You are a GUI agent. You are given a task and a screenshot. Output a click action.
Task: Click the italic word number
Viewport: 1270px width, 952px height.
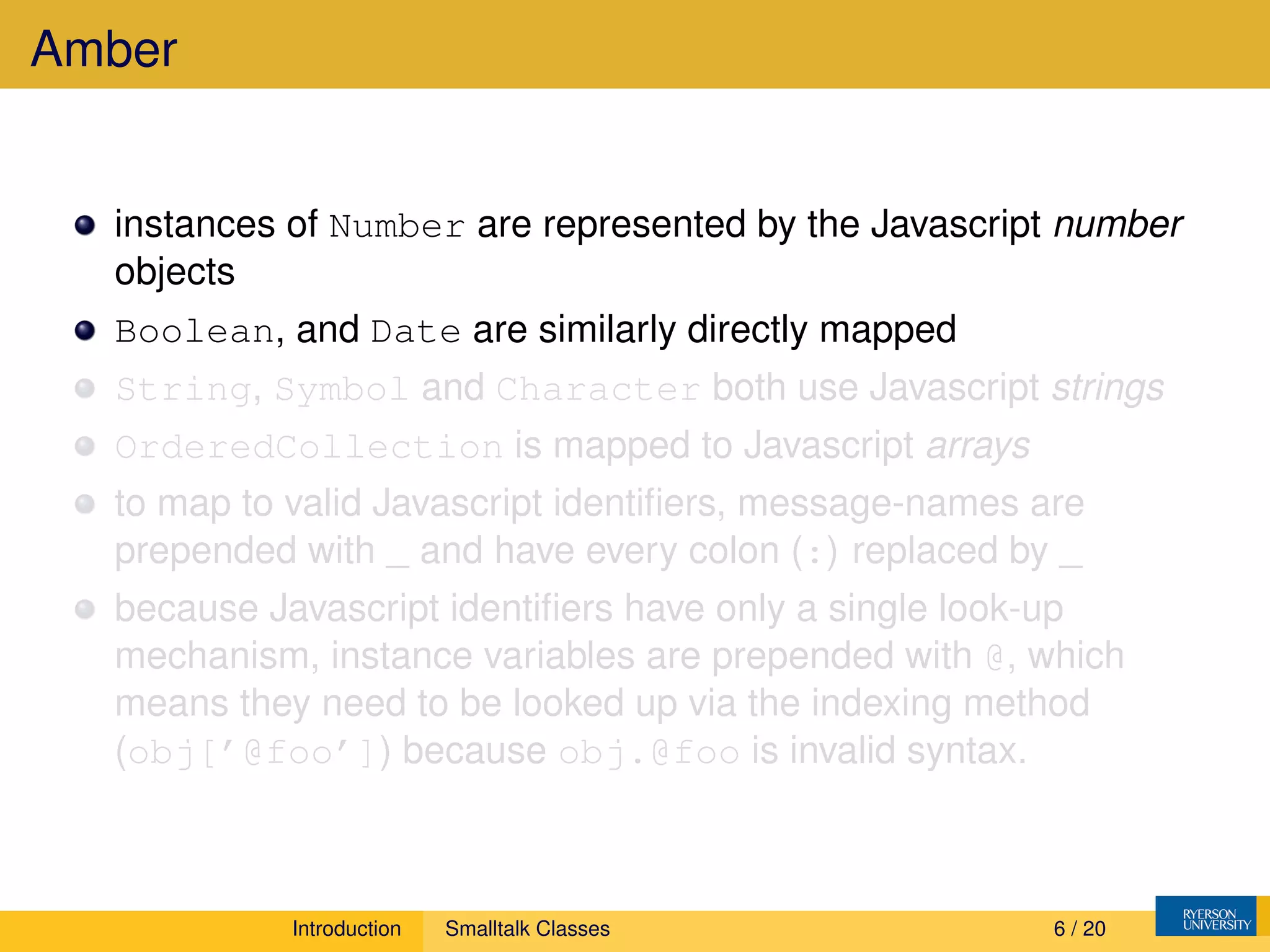(x=1119, y=224)
